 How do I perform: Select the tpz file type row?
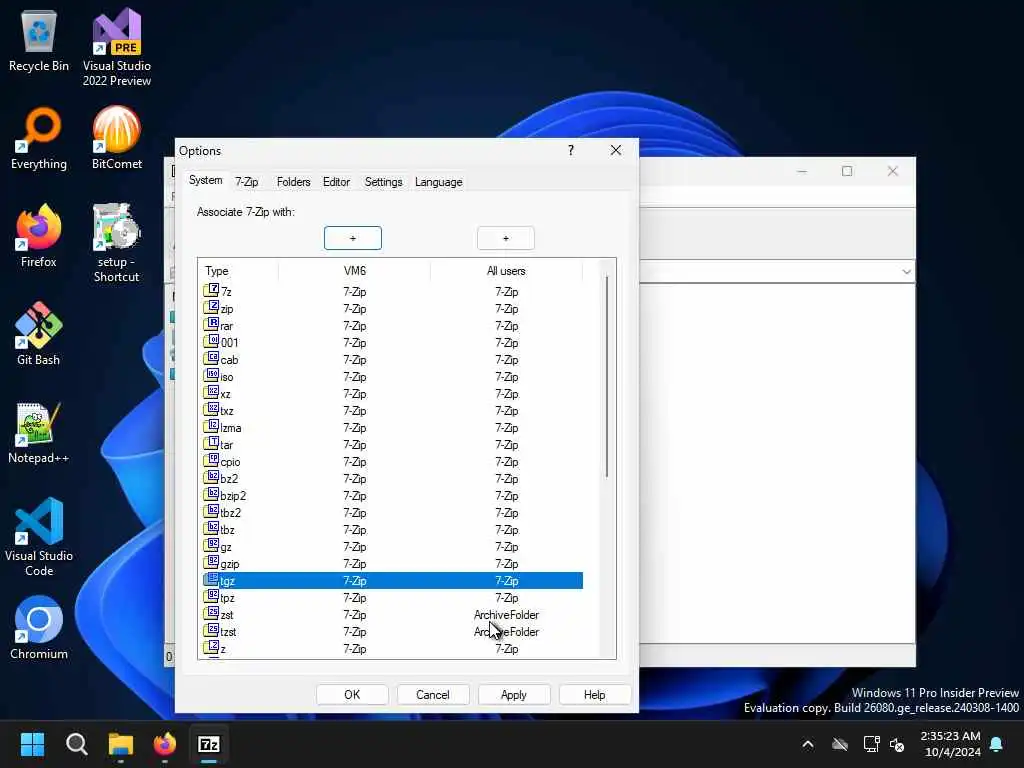[392, 597]
